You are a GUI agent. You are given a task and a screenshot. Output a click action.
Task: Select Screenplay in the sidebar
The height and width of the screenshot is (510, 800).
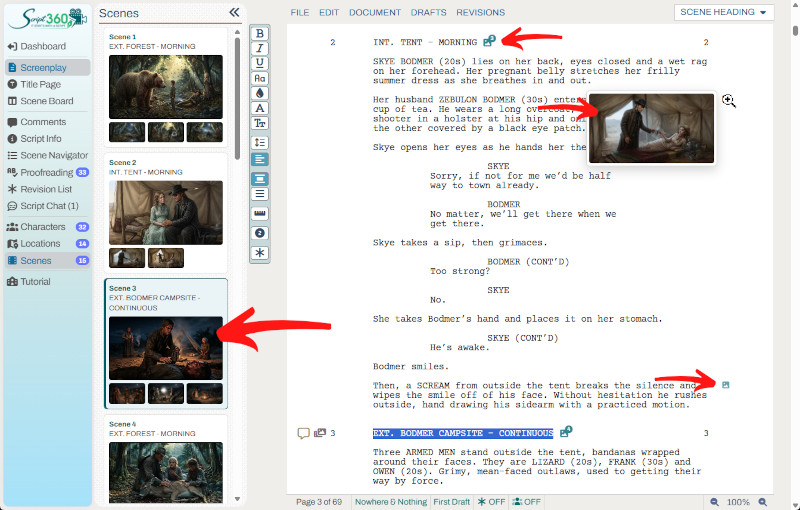click(48, 67)
